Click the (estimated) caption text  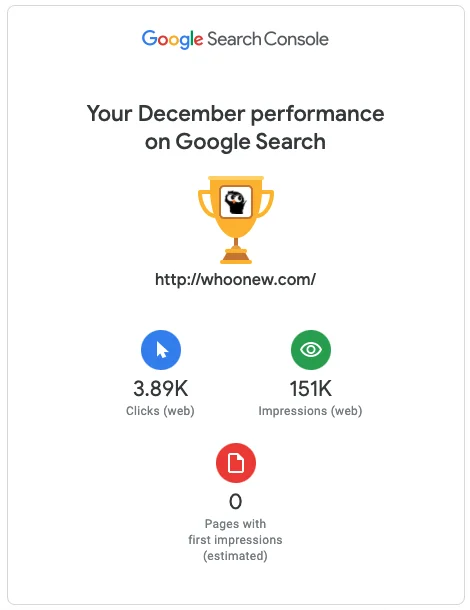click(235, 556)
